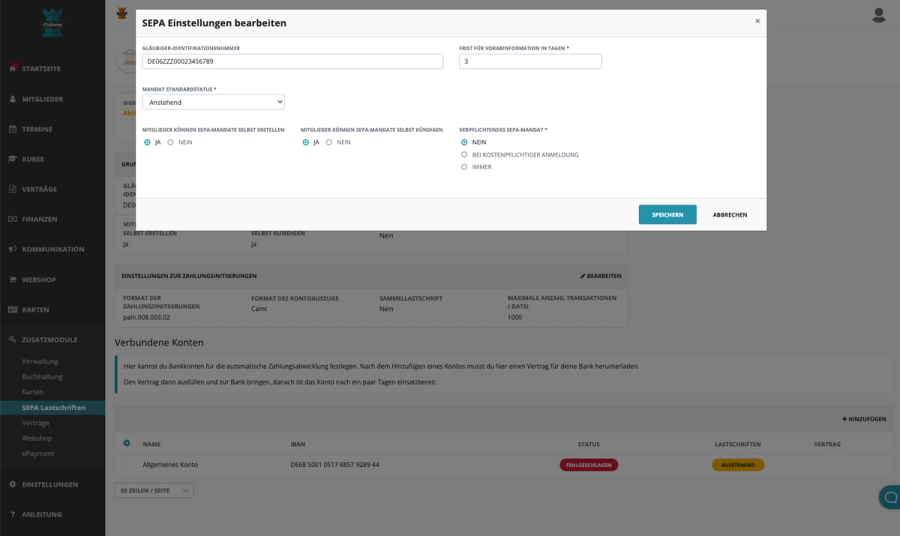Open Buchhaltung under Zusatzmodule
The width and height of the screenshot is (900, 536).
(42, 376)
